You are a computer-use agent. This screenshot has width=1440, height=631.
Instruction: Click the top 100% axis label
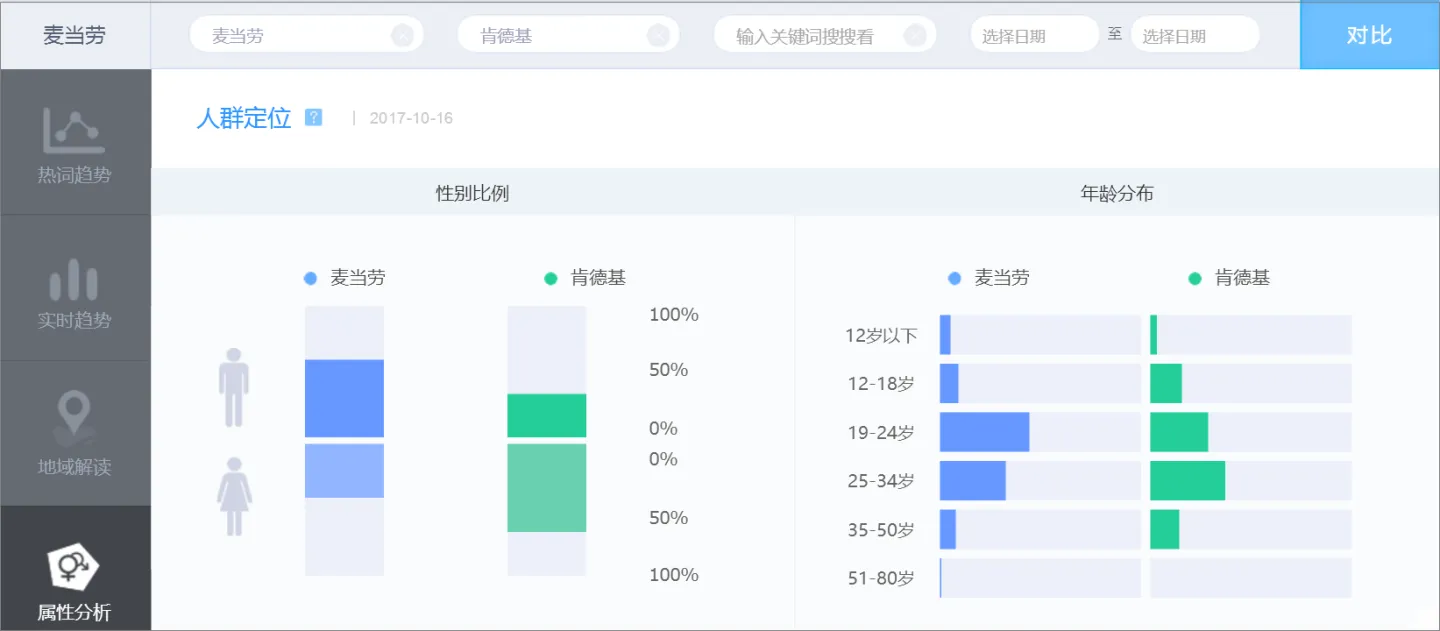[674, 315]
